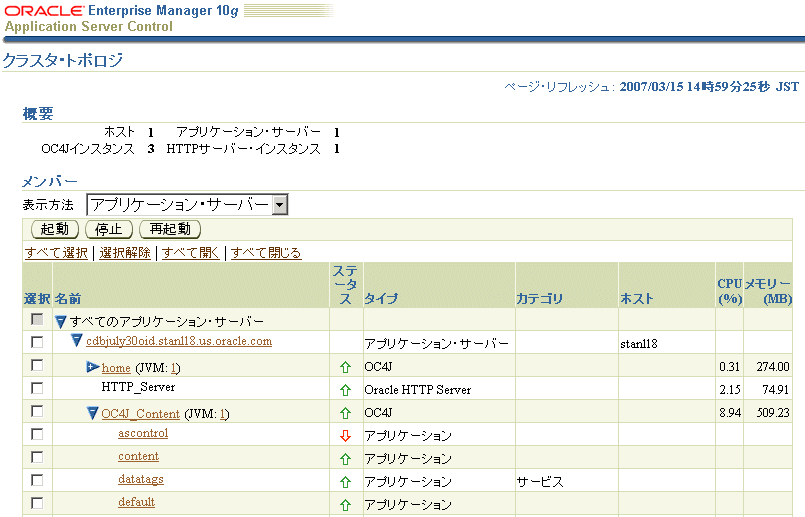The width and height of the screenshot is (805, 517).
Task: Click the green status icon for datatags
Action: [345, 482]
